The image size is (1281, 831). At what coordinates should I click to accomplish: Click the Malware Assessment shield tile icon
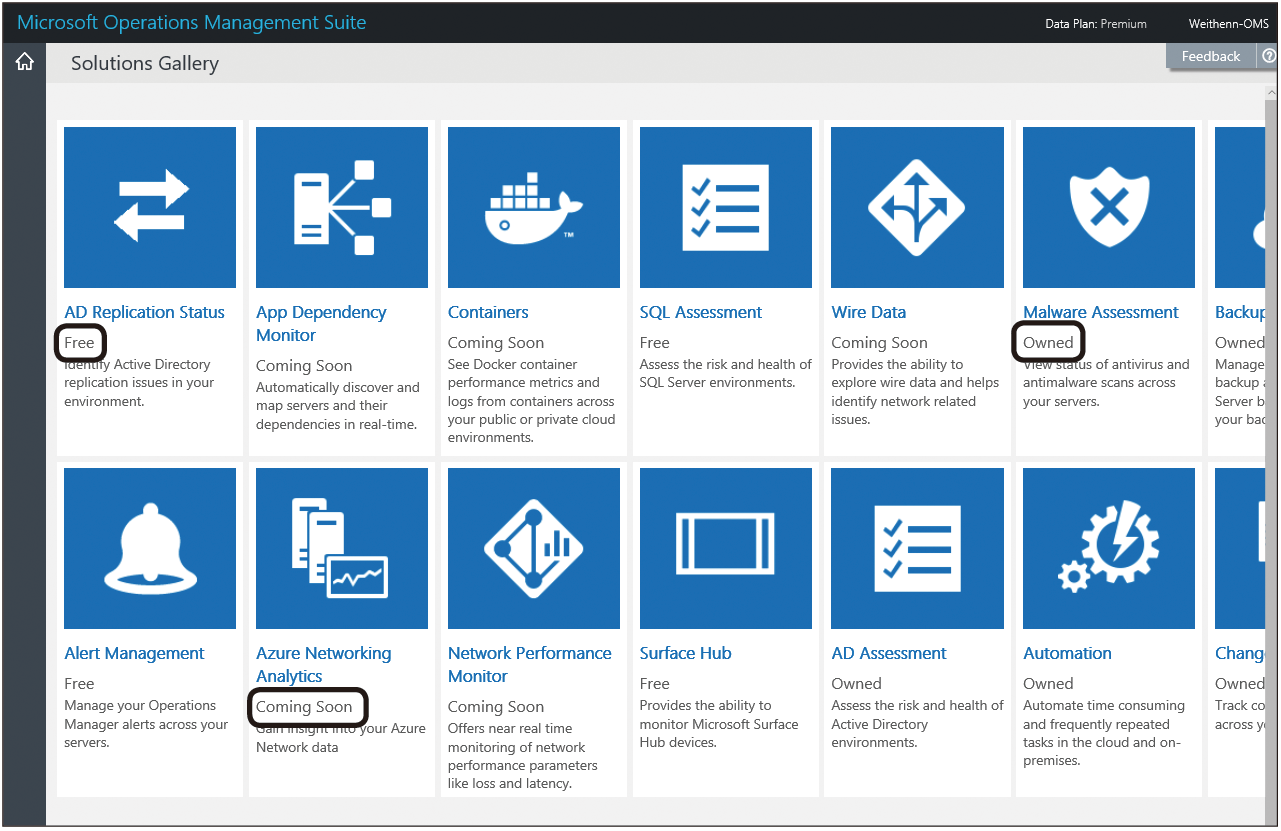1109,207
